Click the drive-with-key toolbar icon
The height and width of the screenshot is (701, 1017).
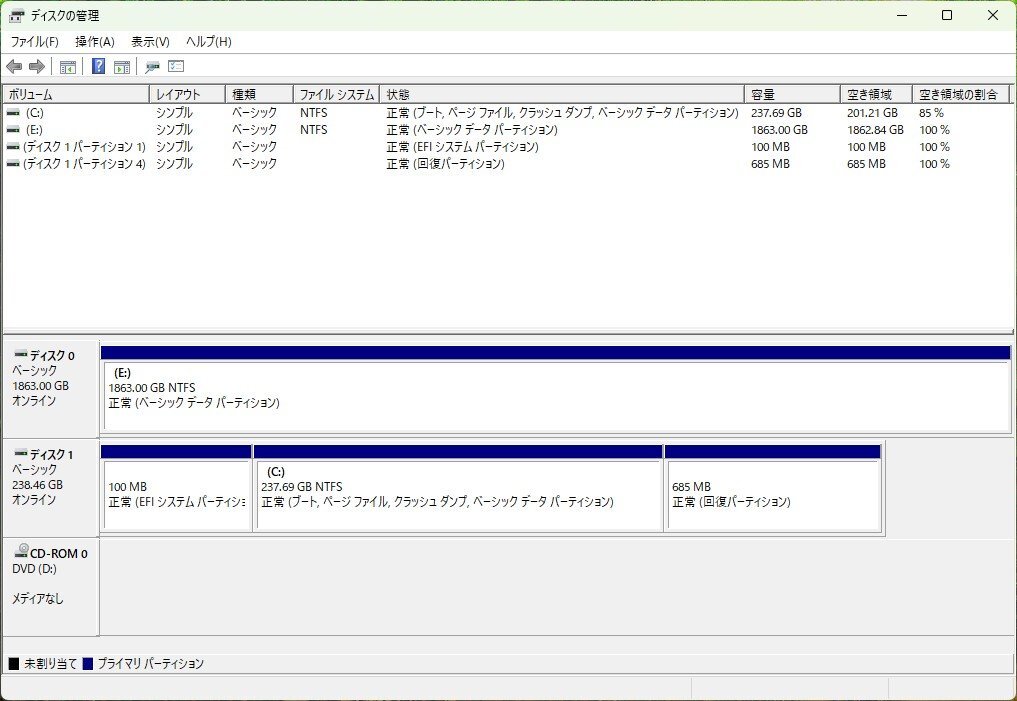152,66
